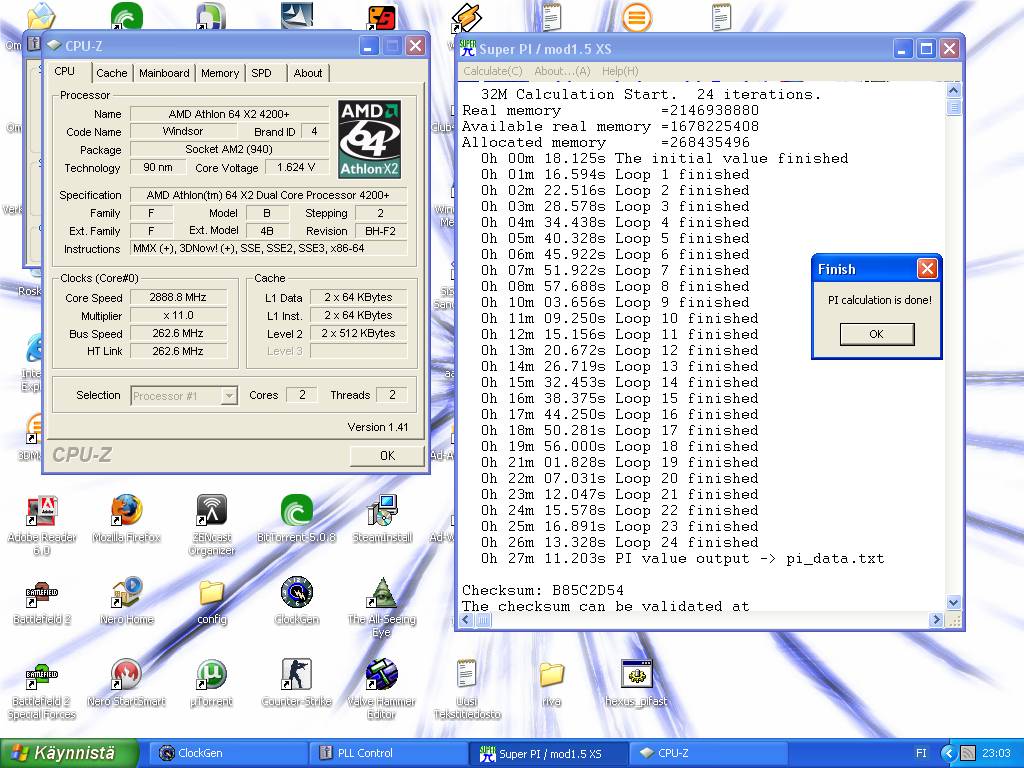Viewport: 1024px width, 768px height.
Task: Click the Super PI horizontal scrollbar left arrow
Action: point(466,620)
